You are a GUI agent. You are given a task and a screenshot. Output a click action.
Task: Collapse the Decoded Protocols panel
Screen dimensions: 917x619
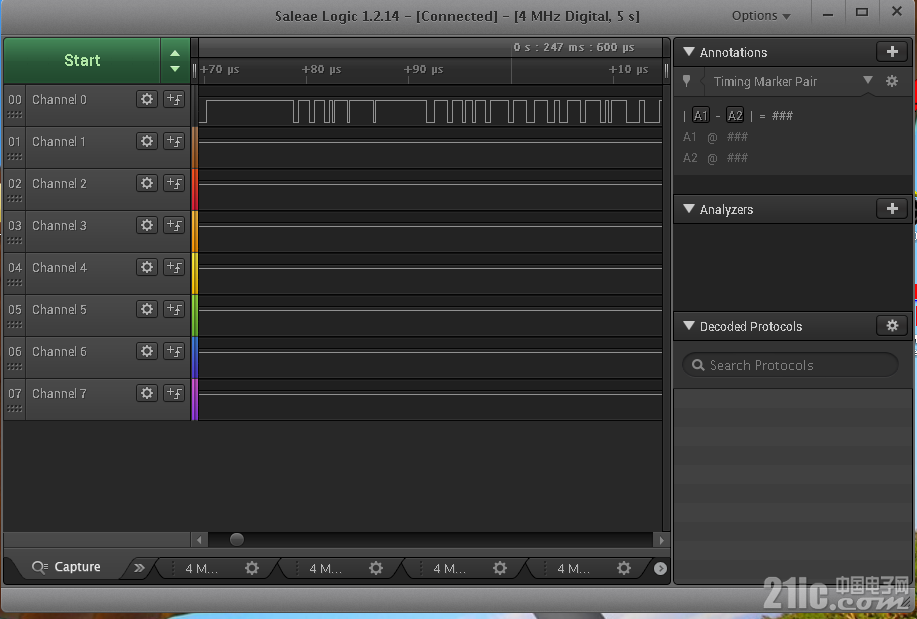[x=689, y=326]
